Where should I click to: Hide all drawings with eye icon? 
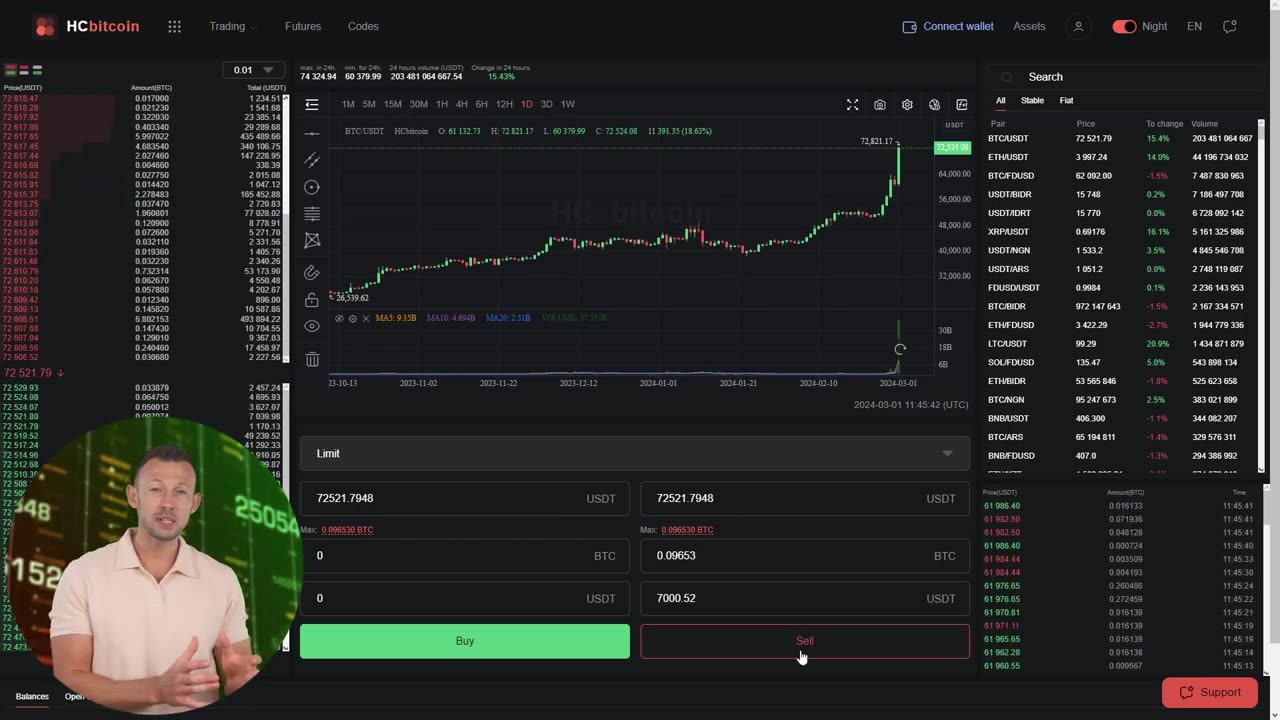312,326
